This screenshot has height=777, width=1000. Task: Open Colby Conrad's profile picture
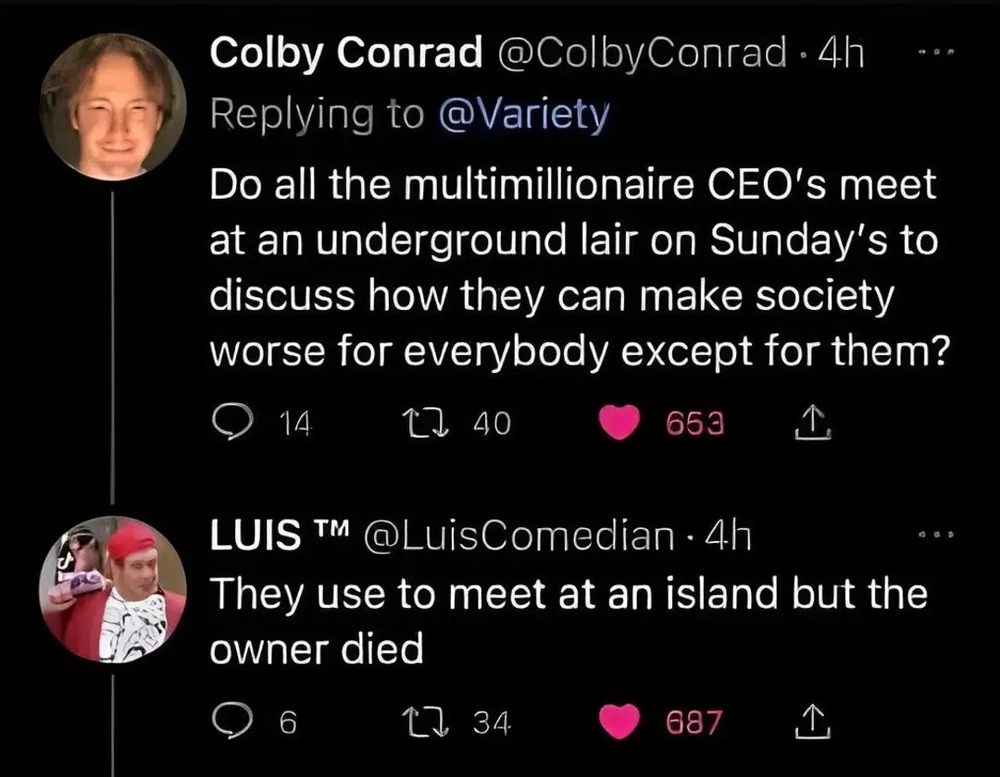point(112,106)
